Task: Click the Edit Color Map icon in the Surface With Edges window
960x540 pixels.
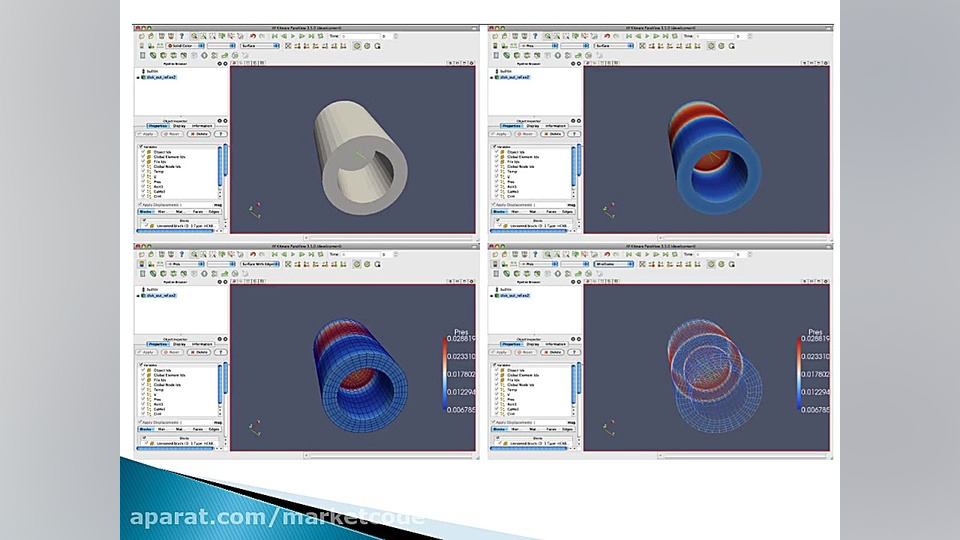Action: [151, 264]
